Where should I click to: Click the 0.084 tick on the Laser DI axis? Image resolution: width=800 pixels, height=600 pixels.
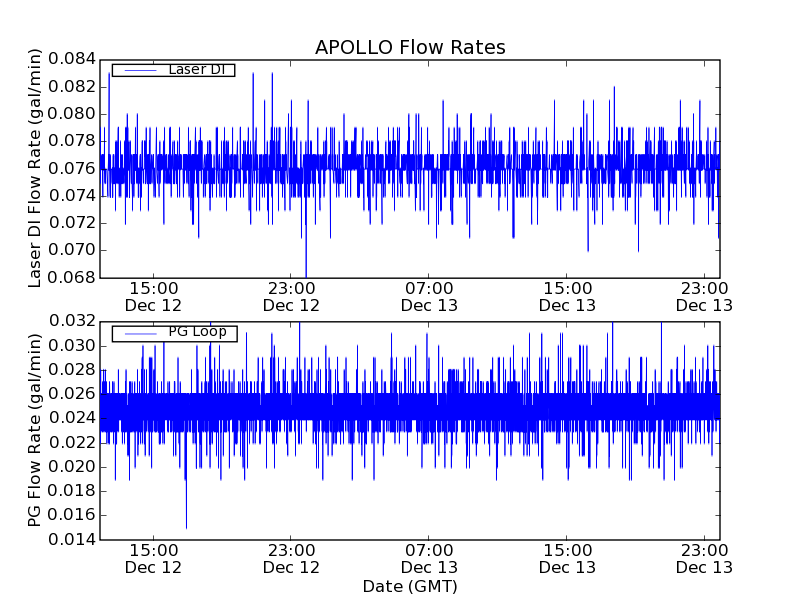pos(72,59)
